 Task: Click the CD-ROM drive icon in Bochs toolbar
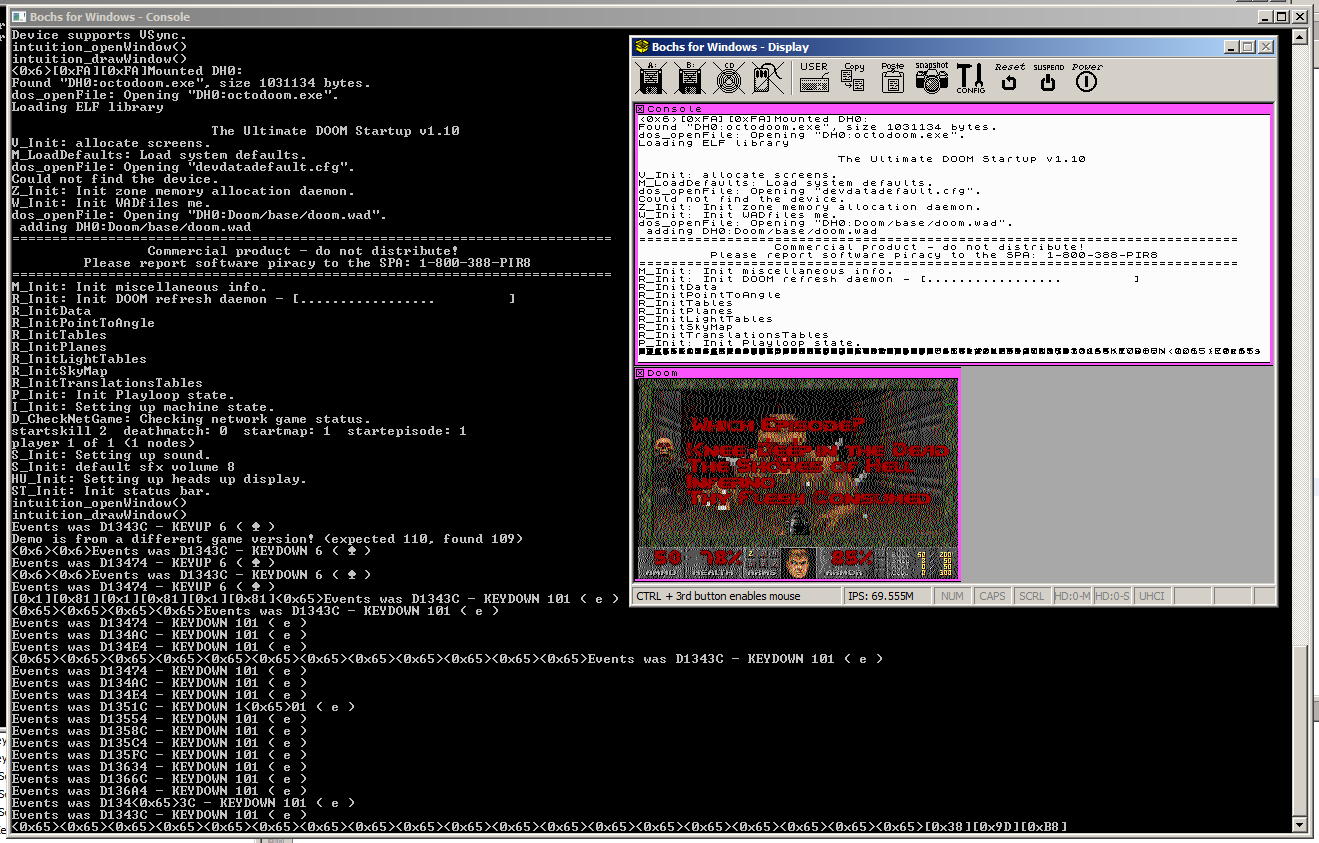pyautogui.click(x=728, y=77)
